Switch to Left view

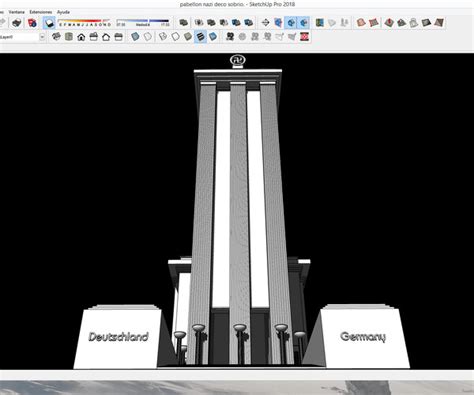[119, 37]
